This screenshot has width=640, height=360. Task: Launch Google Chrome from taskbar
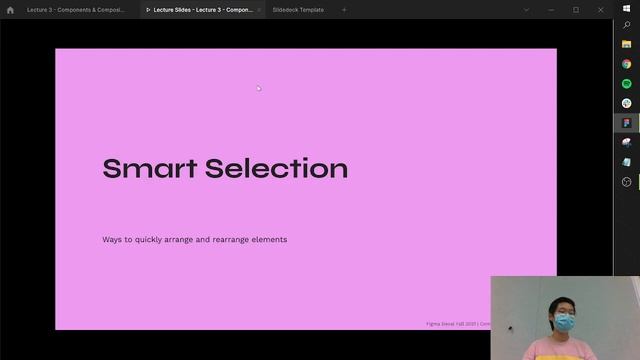627,64
